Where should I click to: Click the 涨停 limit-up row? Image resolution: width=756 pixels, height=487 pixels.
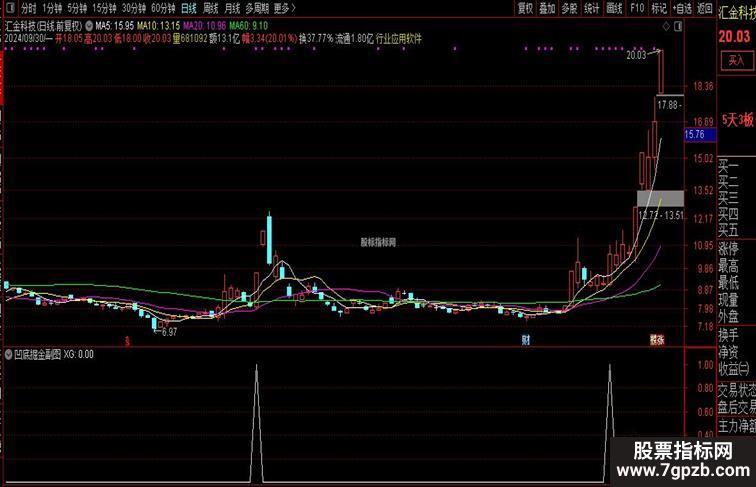pos(728,249)
